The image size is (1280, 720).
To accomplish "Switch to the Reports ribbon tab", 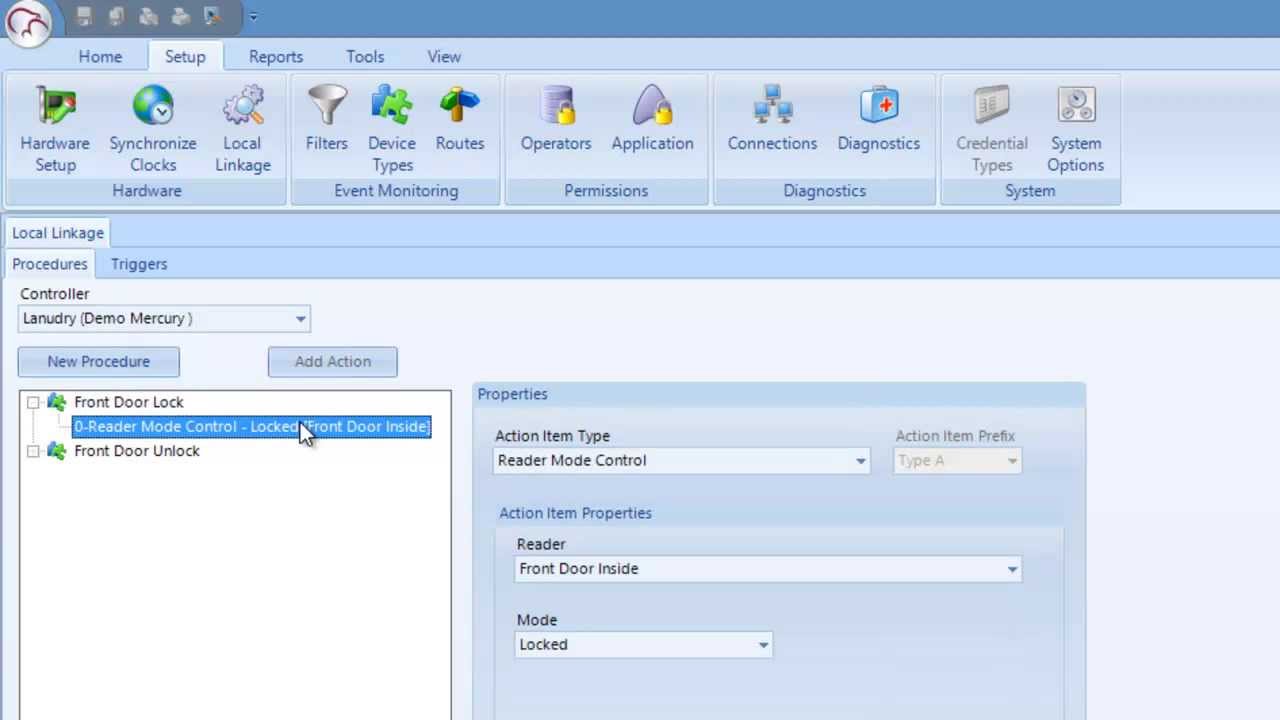I will click(x=276, y=57).
